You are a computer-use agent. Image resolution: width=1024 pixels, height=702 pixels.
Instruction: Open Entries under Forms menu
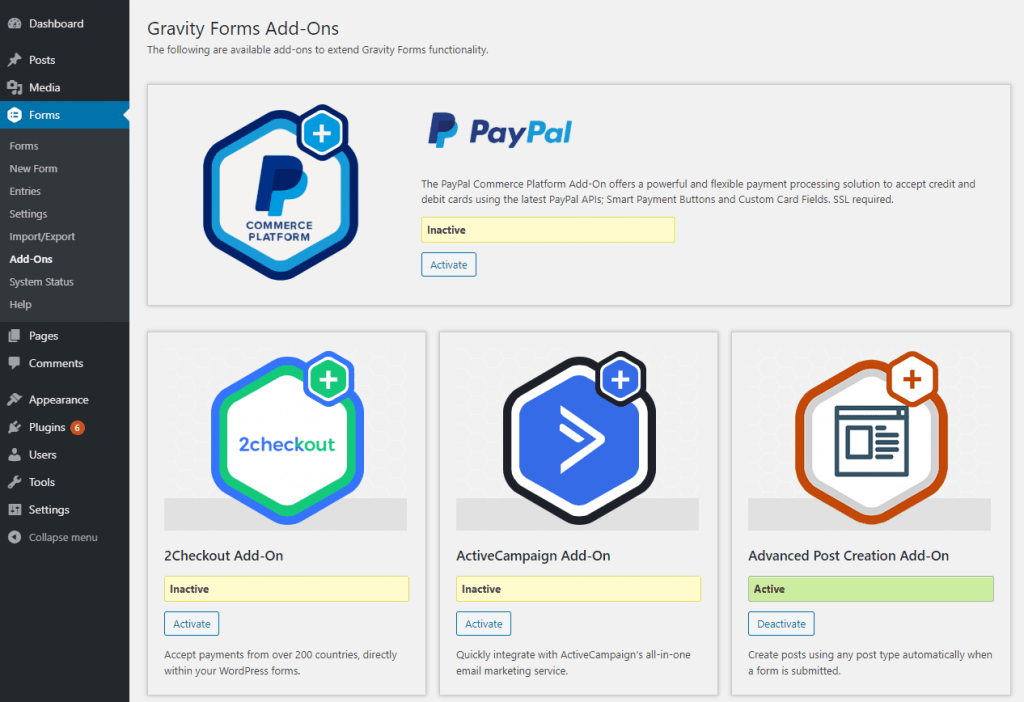[25, 191]
